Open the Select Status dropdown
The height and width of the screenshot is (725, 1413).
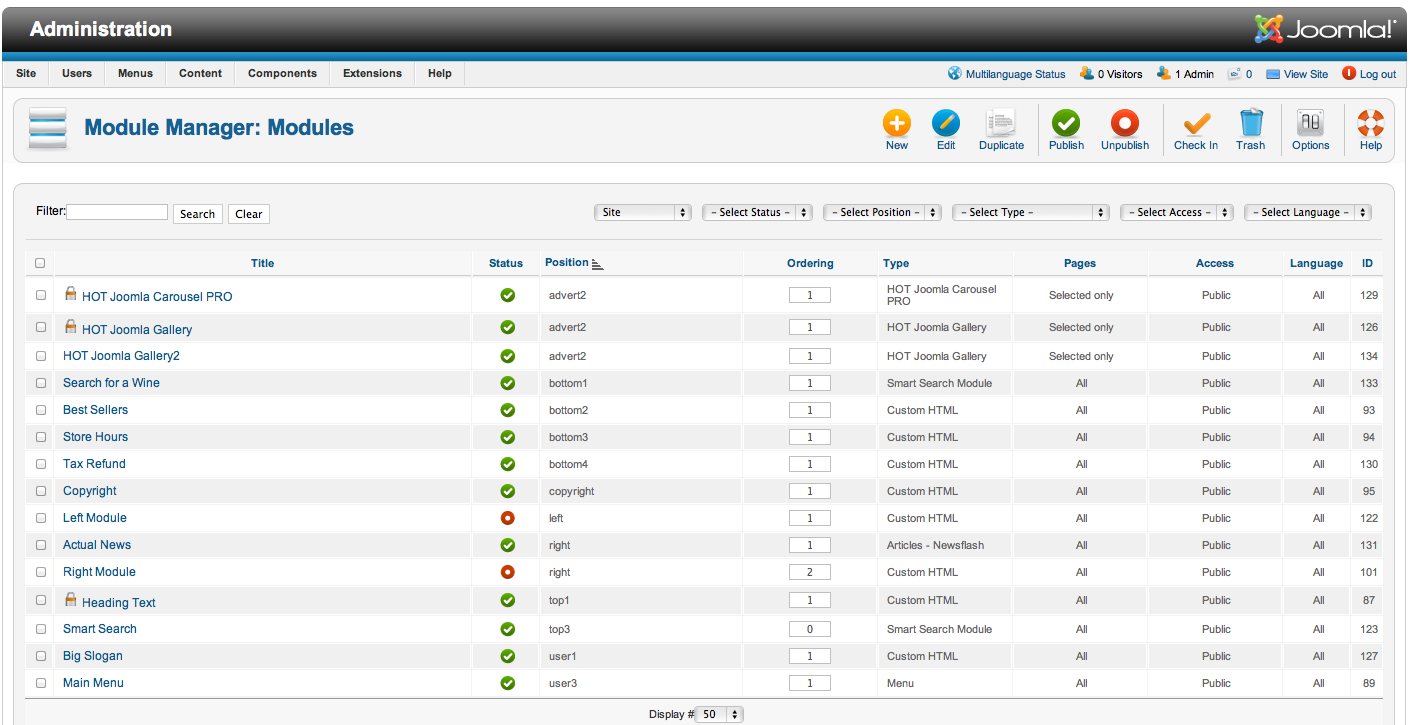tap(757, 212)
